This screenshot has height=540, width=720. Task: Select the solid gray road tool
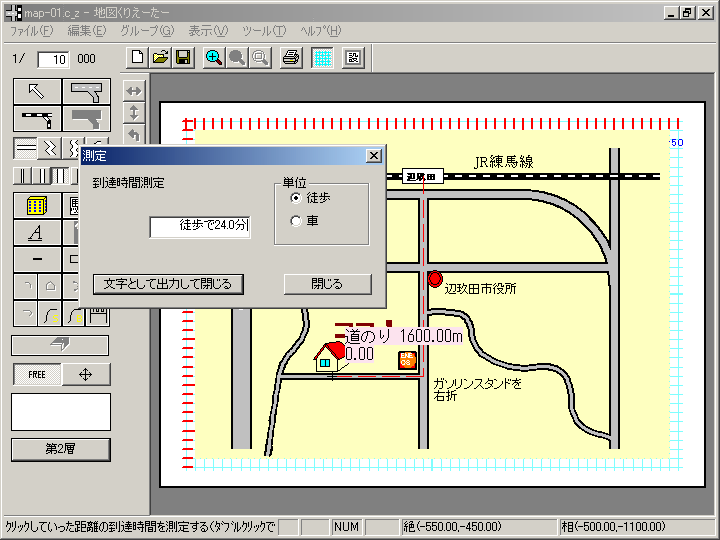(87, 118)
